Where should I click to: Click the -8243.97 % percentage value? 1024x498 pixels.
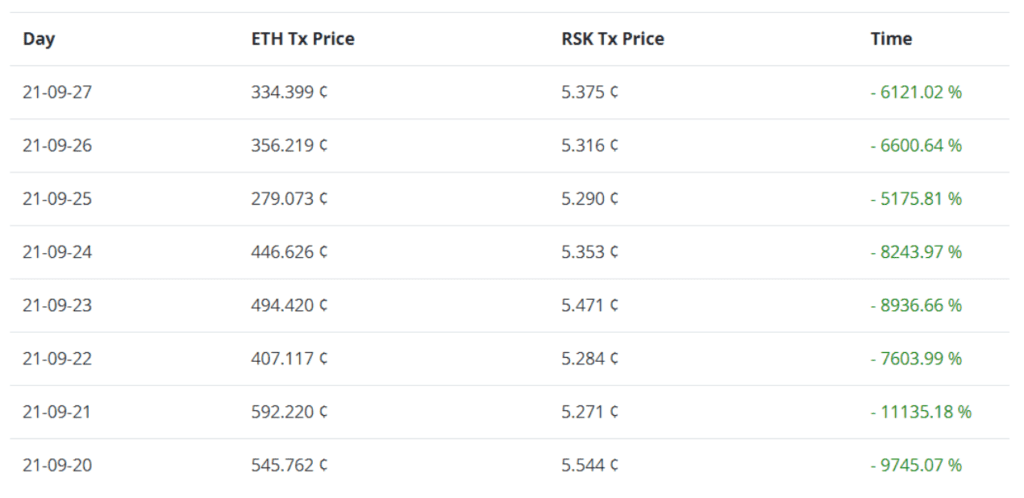coord(916,252)
